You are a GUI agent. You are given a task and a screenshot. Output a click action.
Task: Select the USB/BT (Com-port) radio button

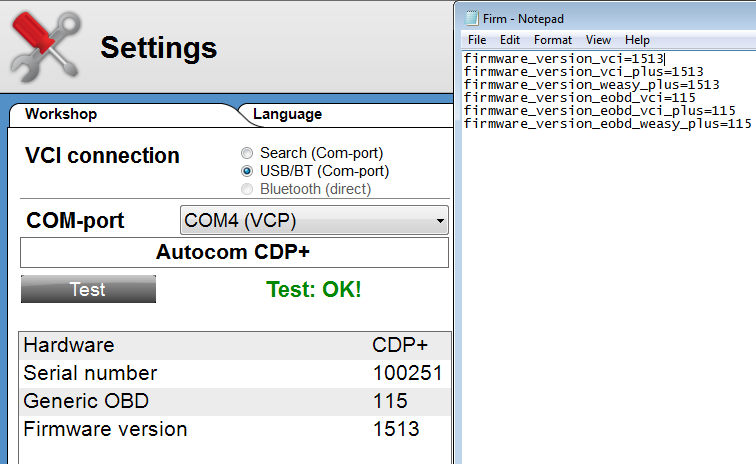tap(247, 171)
